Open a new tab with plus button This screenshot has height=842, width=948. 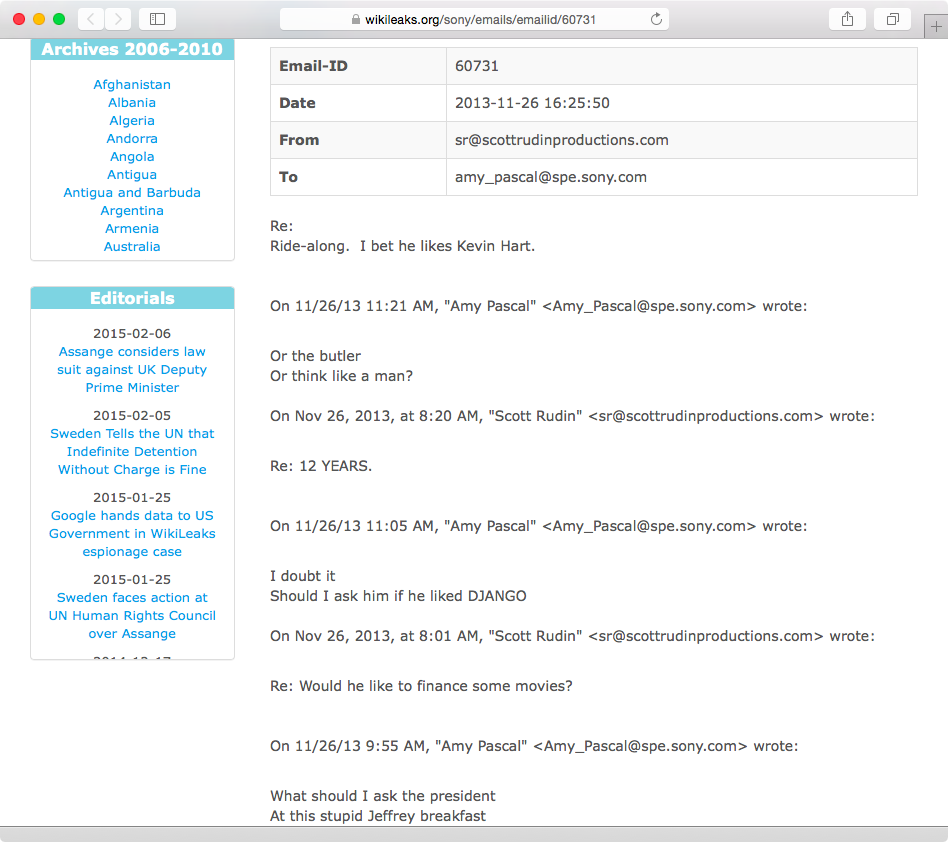coord(936,27)
